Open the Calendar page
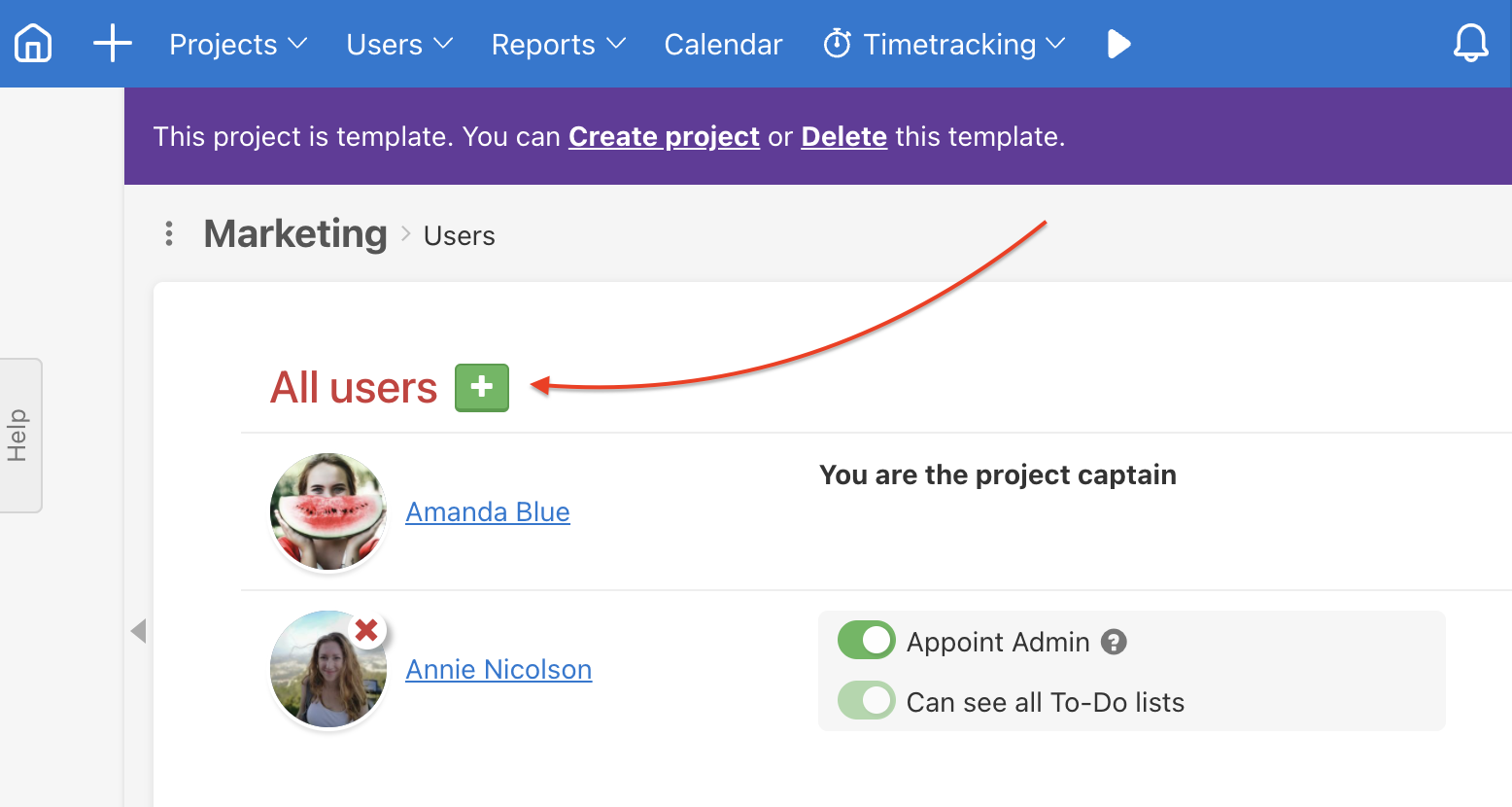This screenshot has height=807, width=1512. tap(723, 45)
